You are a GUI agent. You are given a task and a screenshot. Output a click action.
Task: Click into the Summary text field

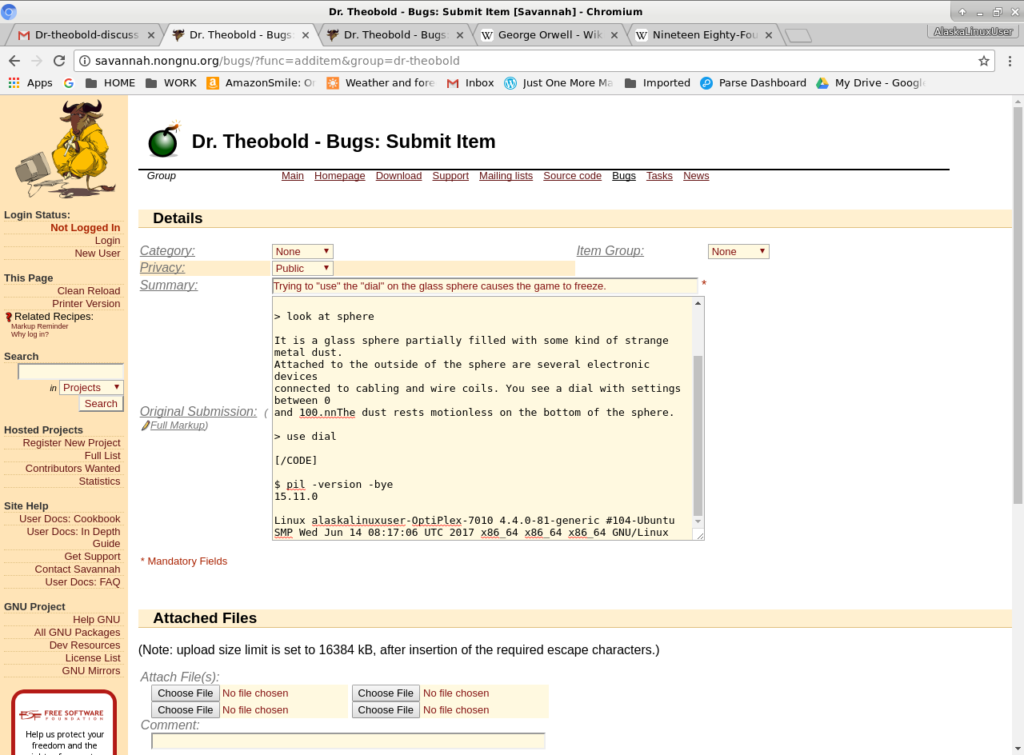pyautogui.click(x=484, y=286)
